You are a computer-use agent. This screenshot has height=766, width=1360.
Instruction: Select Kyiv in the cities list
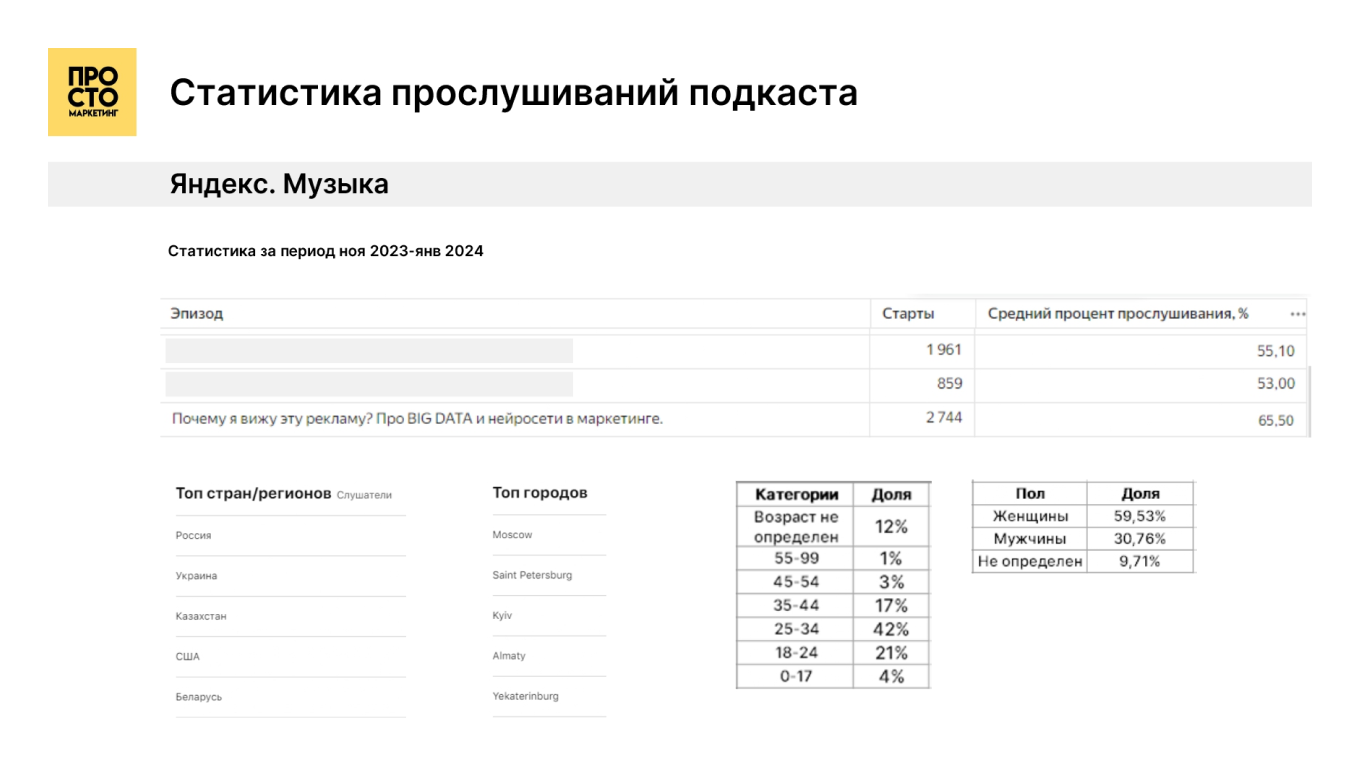(x=502, y=616)
